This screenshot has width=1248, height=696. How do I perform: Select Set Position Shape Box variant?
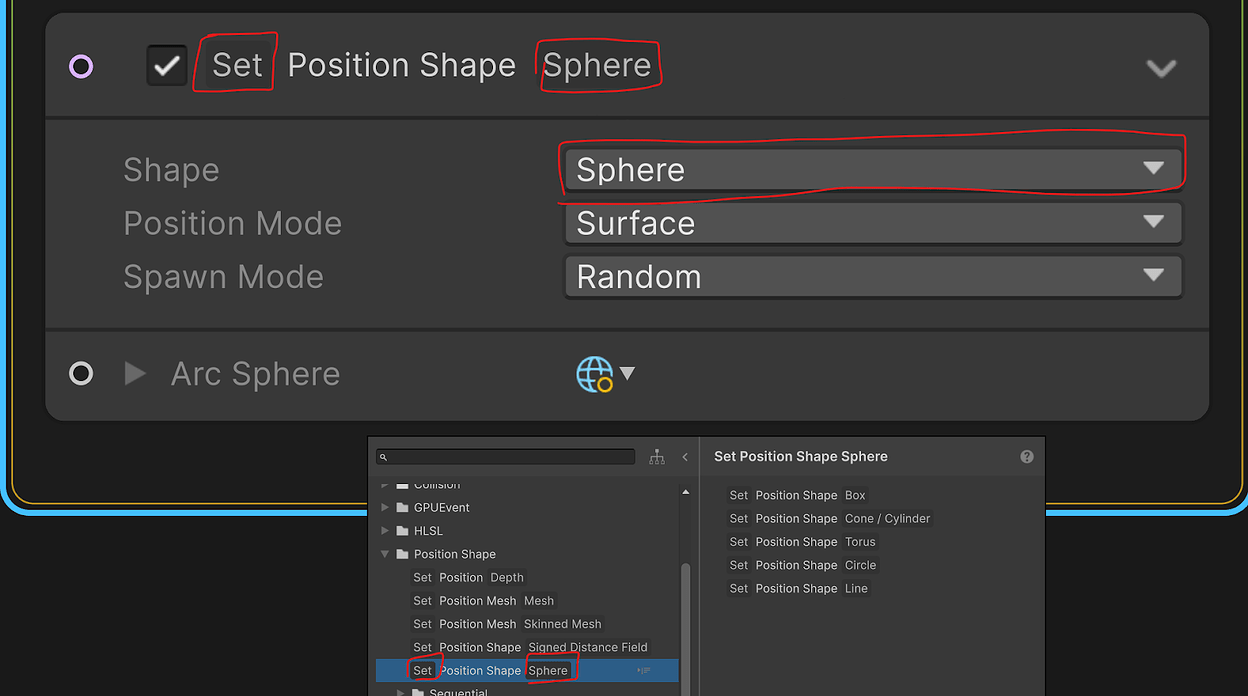pos(798,495)
